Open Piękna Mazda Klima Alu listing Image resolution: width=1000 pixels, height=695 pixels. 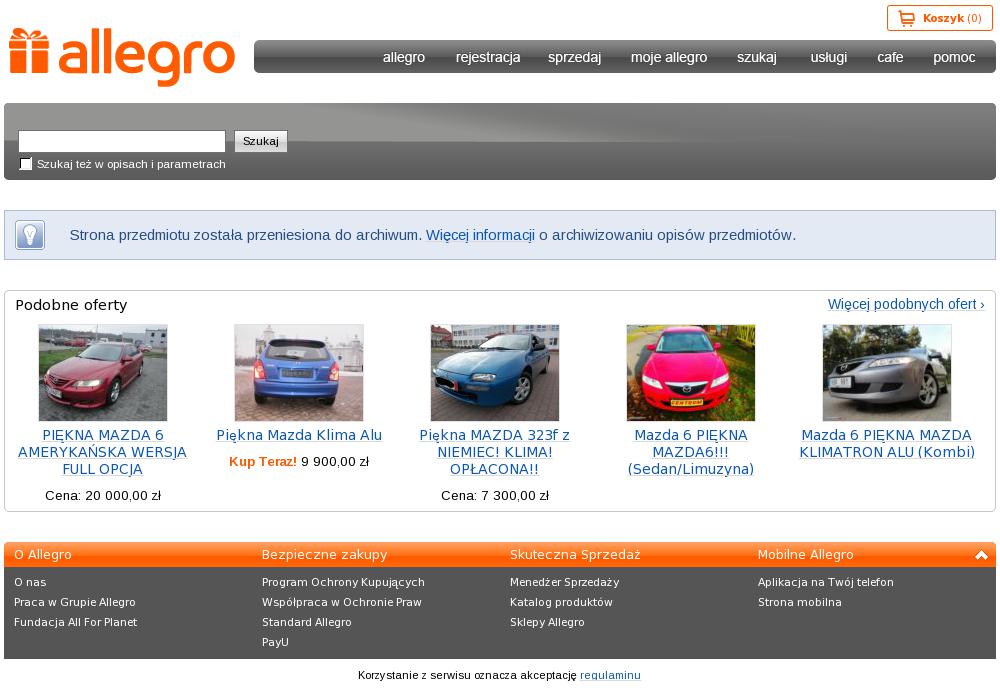(299, 435)
